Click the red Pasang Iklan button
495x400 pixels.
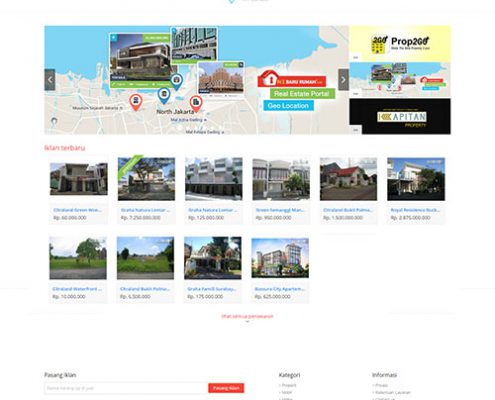click(x=226, y=388)
